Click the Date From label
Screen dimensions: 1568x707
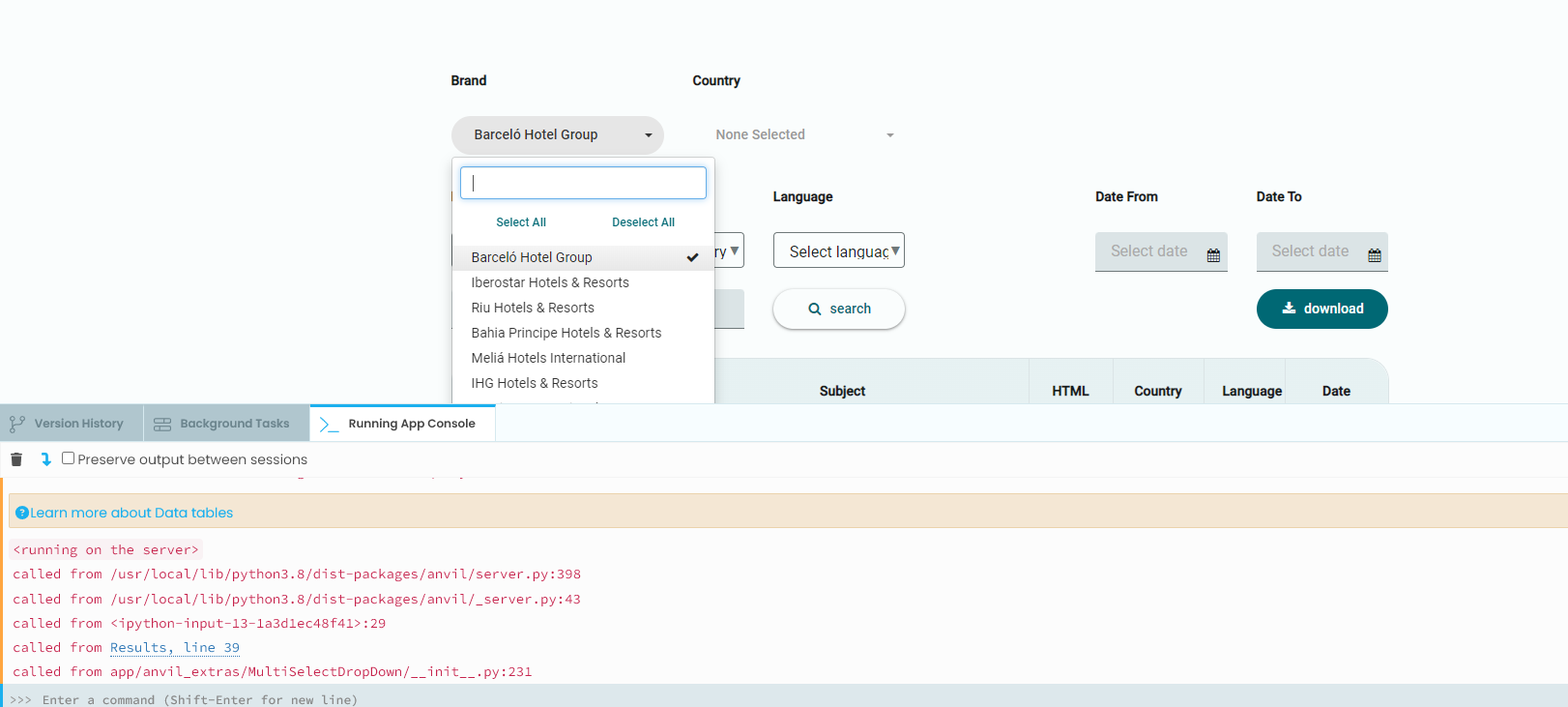(x=1126, y=196)
